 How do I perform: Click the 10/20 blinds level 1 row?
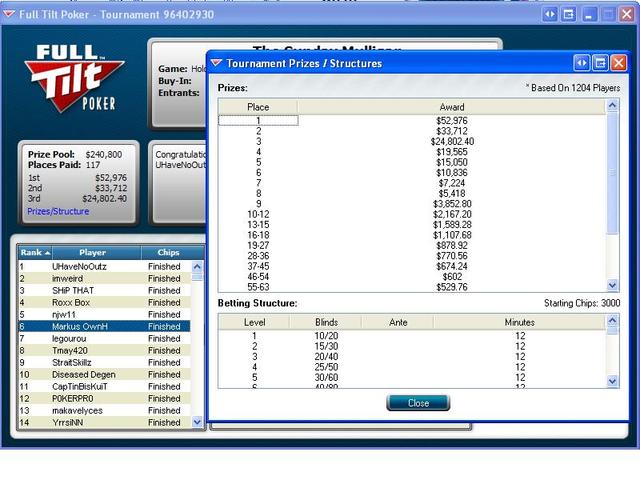coord(412,336)
